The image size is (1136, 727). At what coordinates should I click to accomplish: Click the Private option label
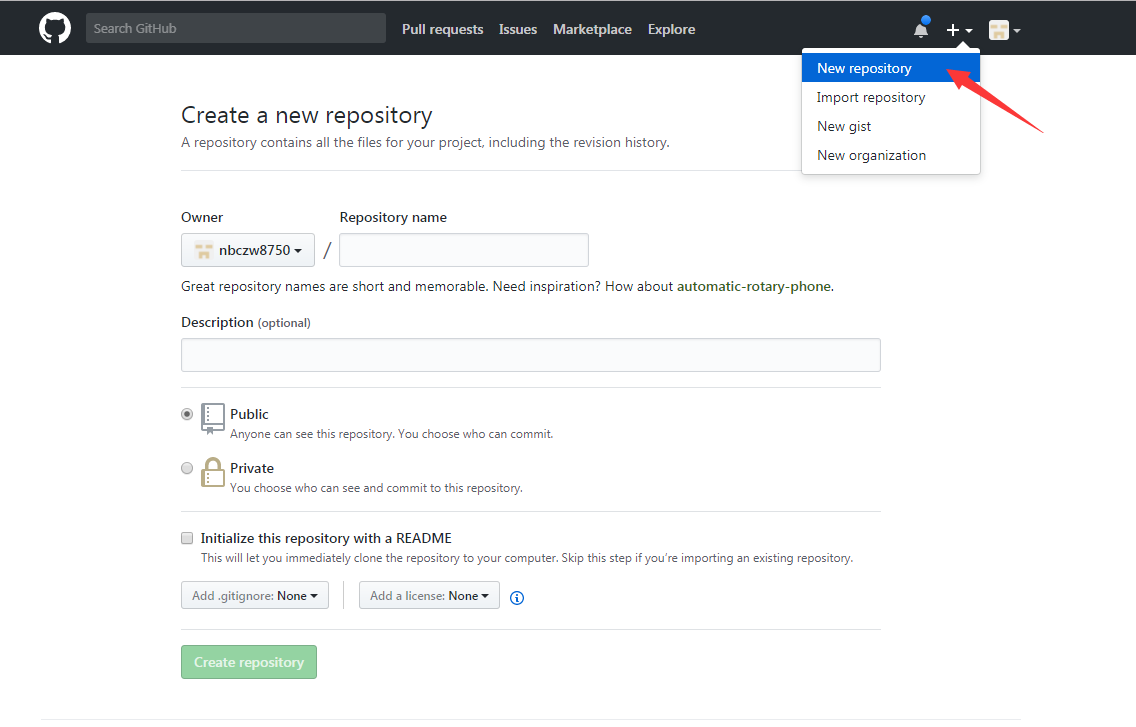[252, 468]
